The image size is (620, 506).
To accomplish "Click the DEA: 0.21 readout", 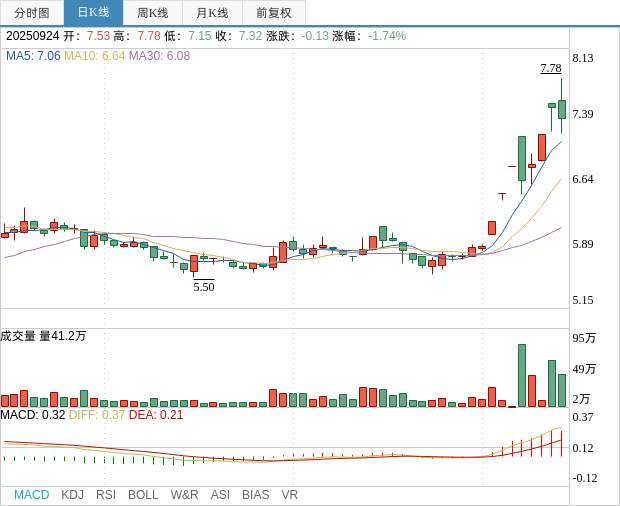I will click(156, 415).
